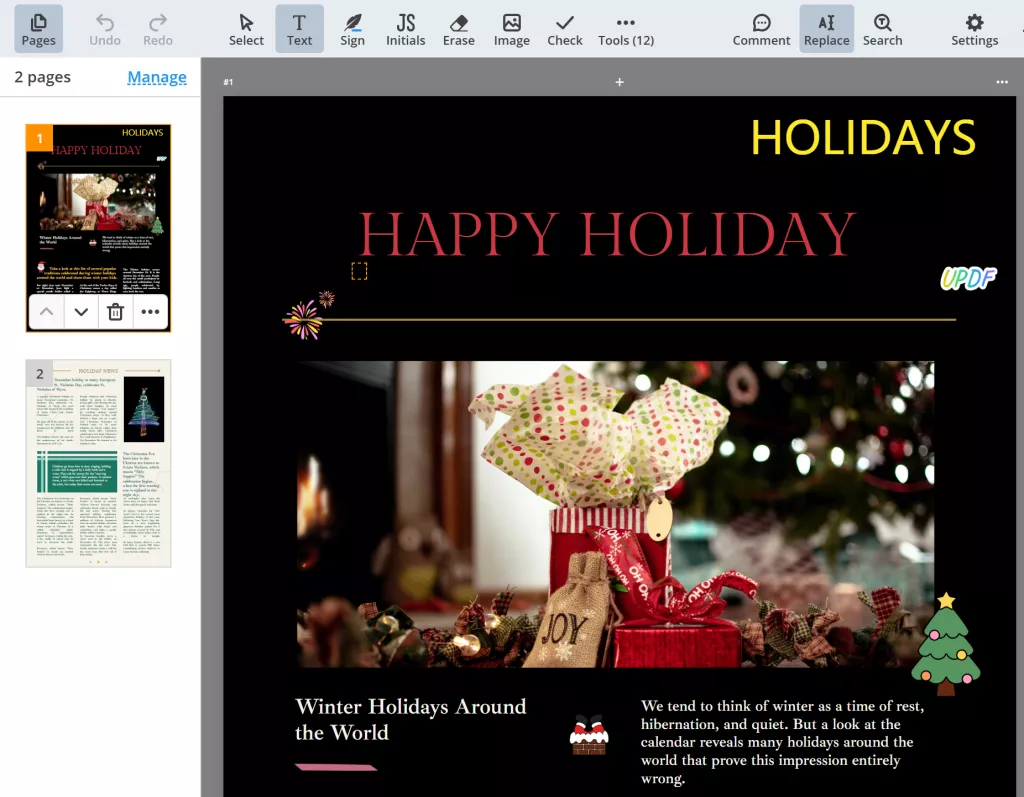
Task: Open page 2 thumbnail
Action: point(98,464)
